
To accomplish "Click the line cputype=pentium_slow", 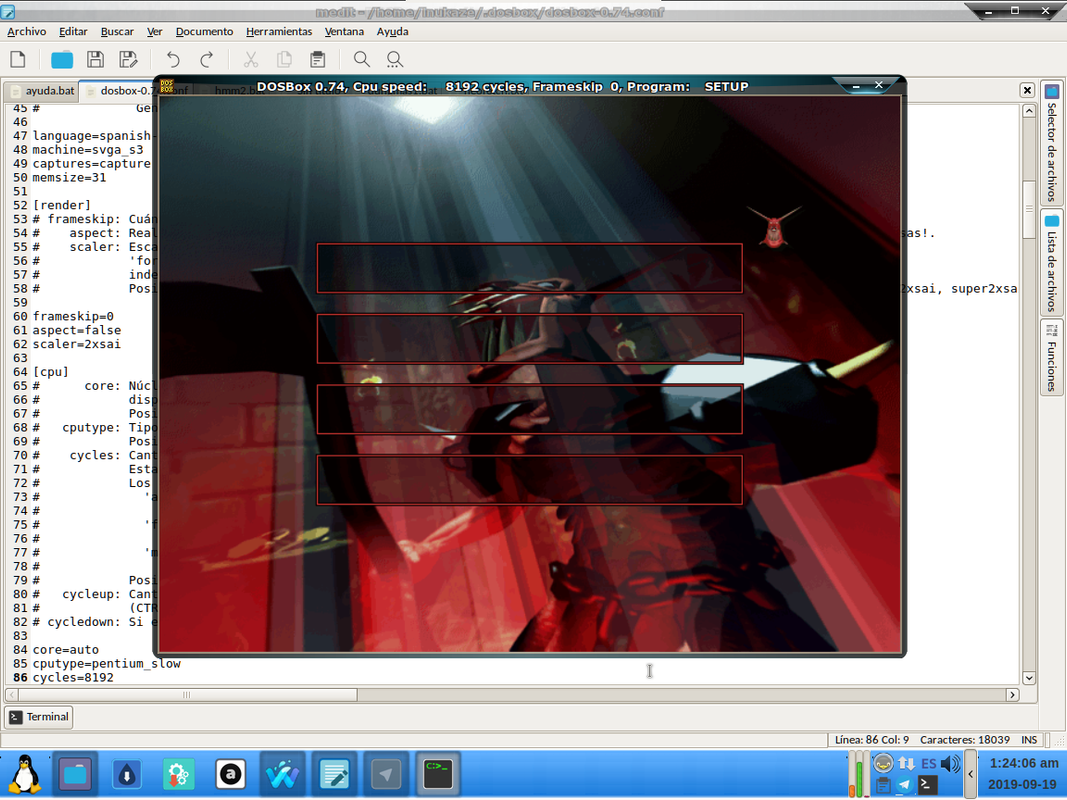I will pos(106,663).
